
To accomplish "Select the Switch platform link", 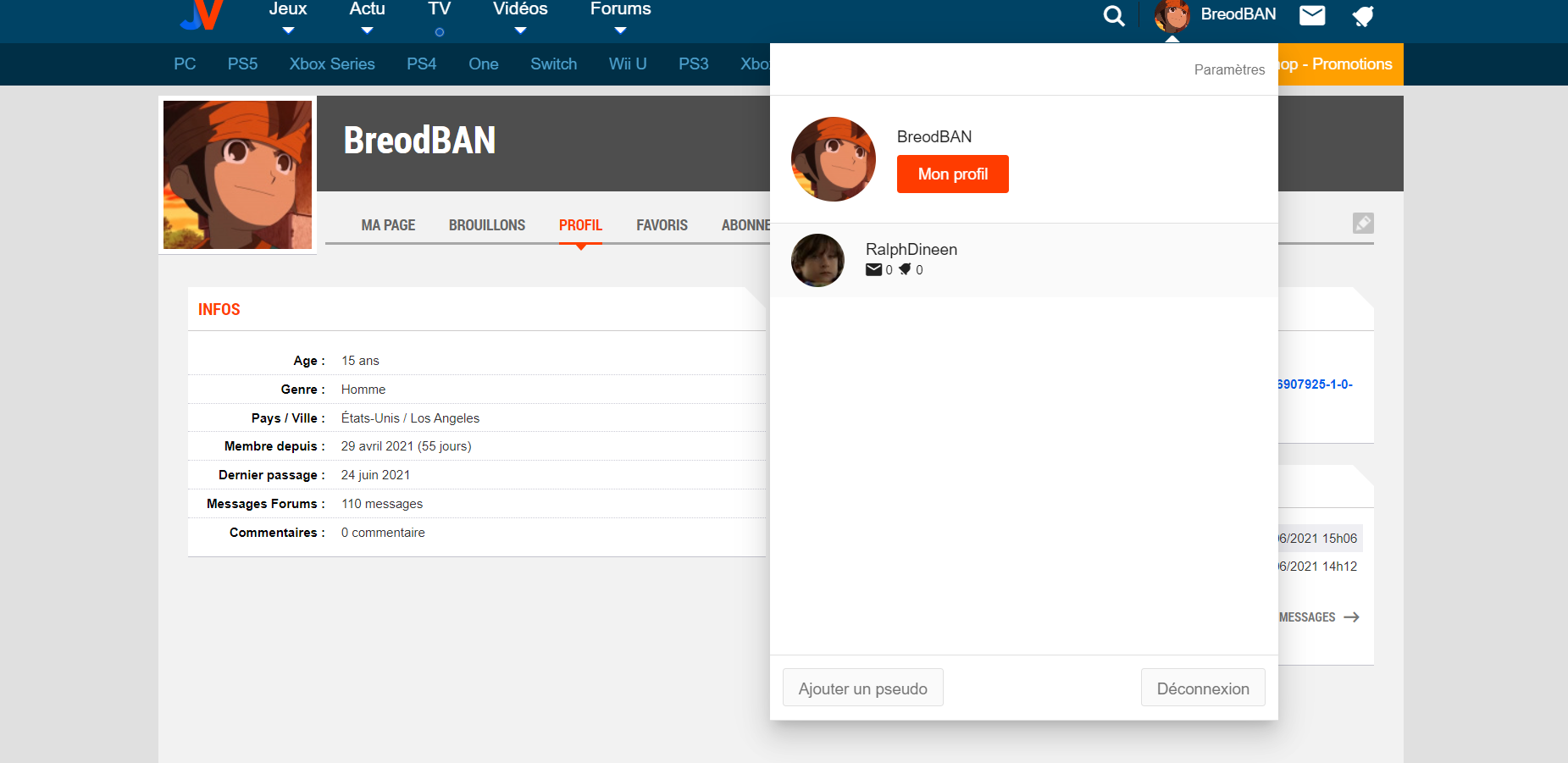I will click(x=554, y=64).
